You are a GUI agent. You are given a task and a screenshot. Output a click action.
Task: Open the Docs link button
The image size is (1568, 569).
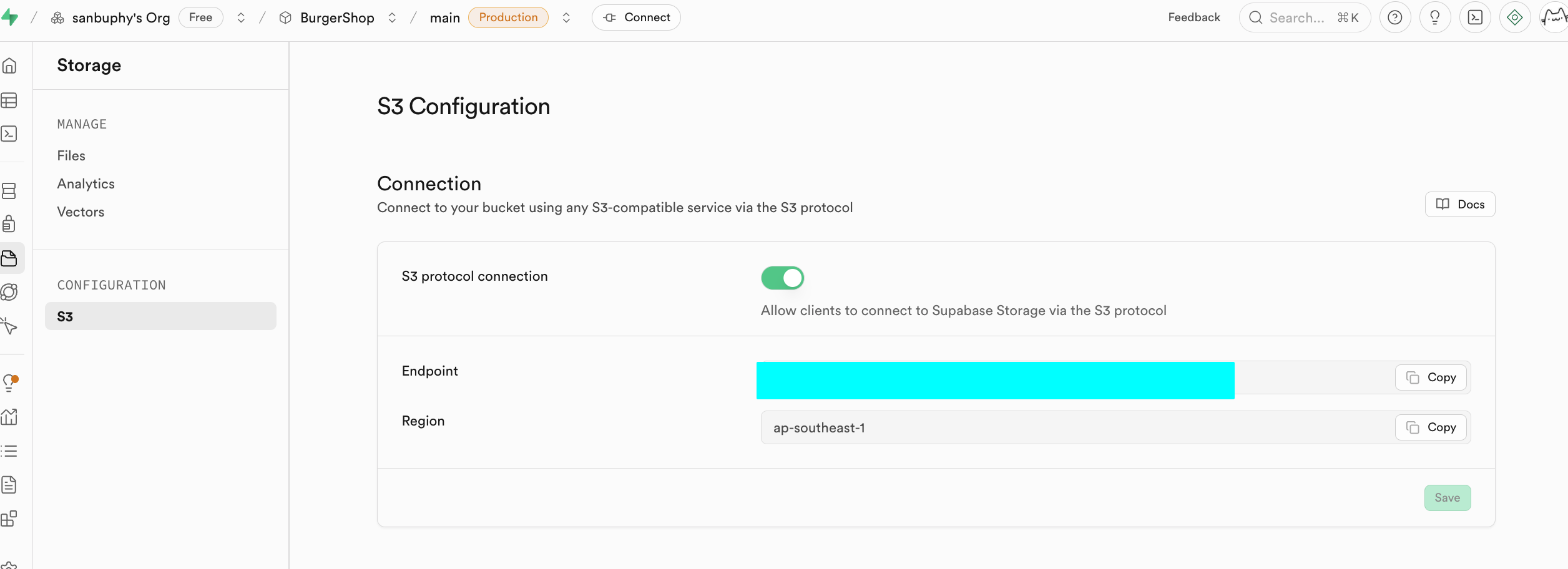pyautogui.click(x=1459, y=204)
